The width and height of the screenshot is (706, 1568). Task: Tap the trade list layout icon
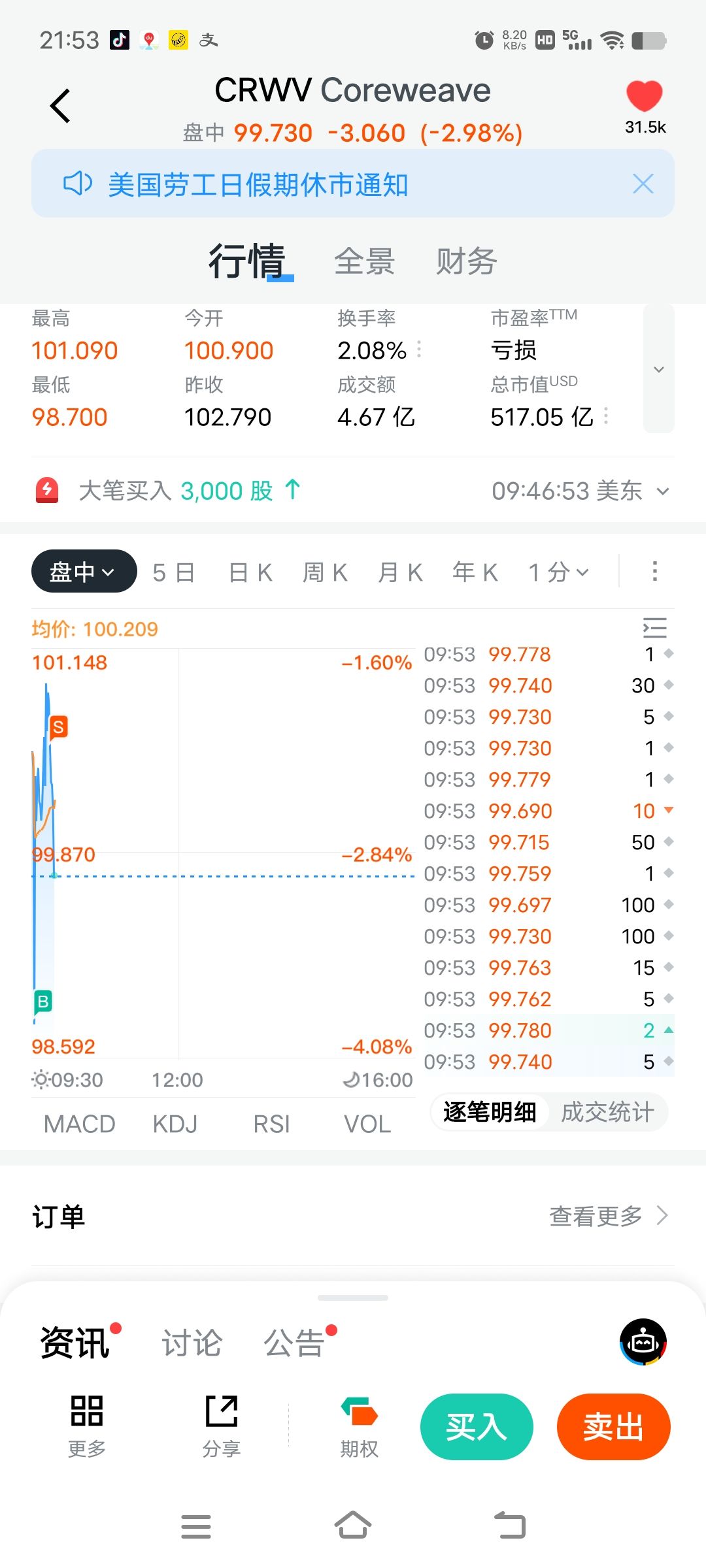coord(654,628)
